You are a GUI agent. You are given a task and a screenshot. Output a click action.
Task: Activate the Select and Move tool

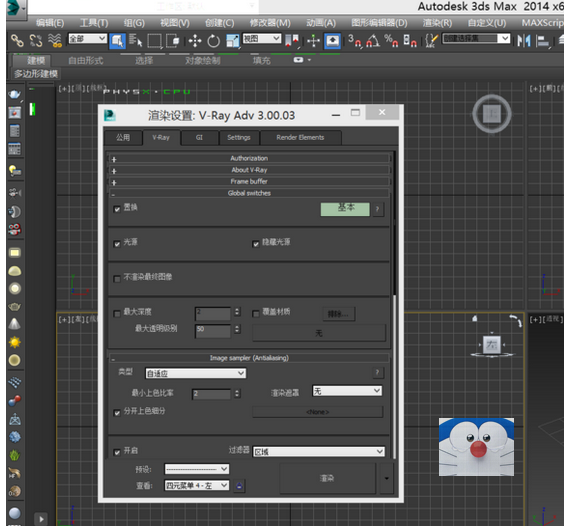[x=195, y=41]
